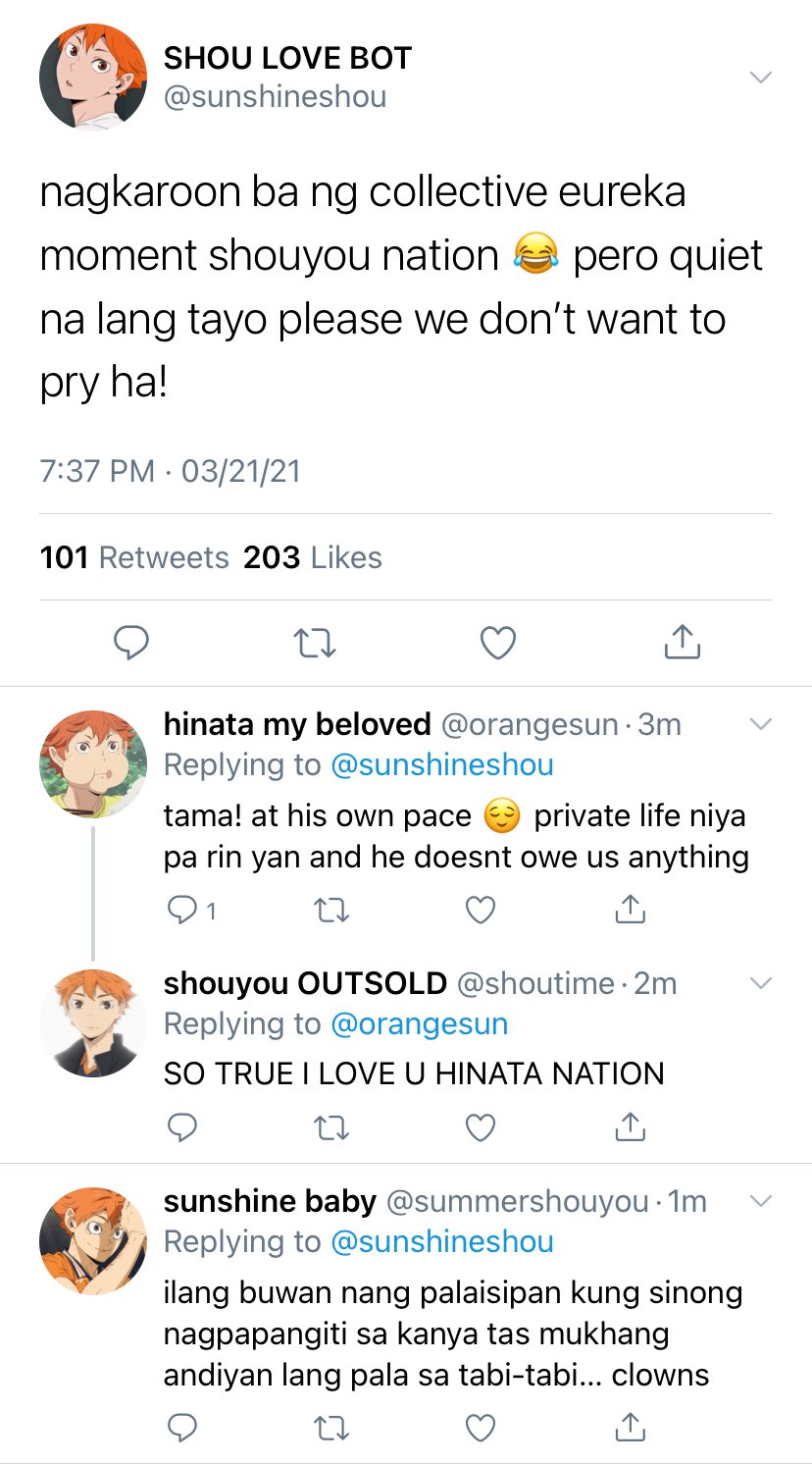
Task: Like hinata my beloved's reply
Action: click(480, 912)
